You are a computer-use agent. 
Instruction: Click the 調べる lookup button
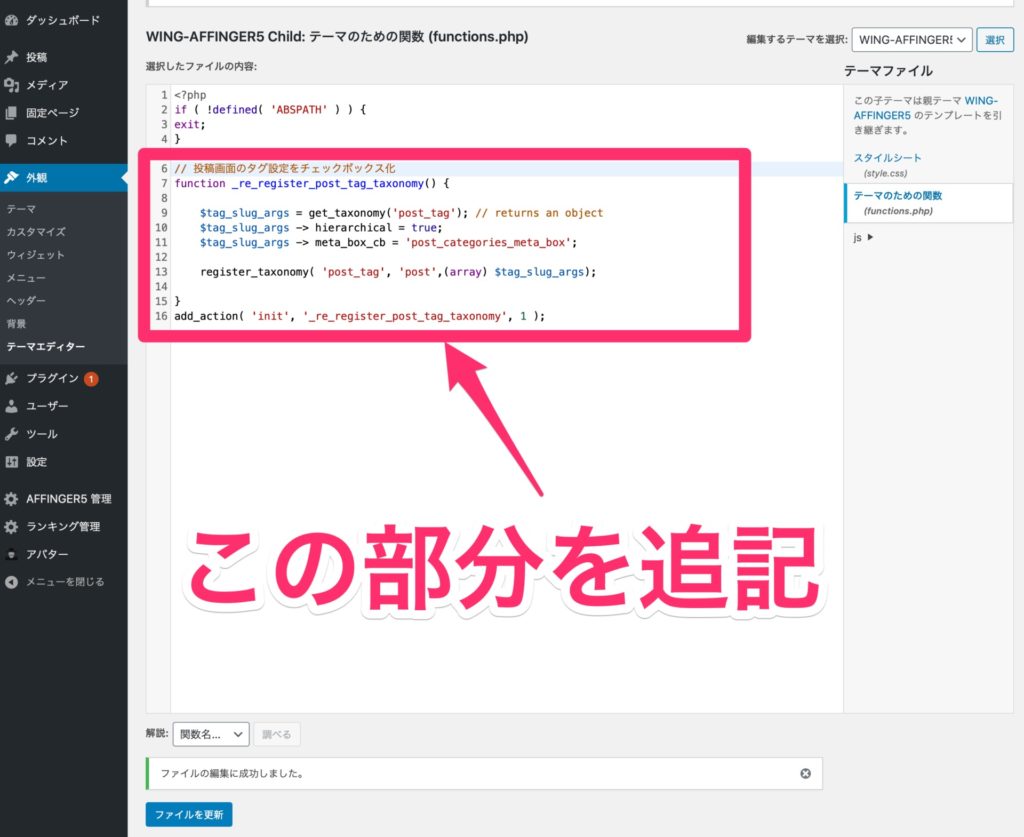(x=277, y=734)
